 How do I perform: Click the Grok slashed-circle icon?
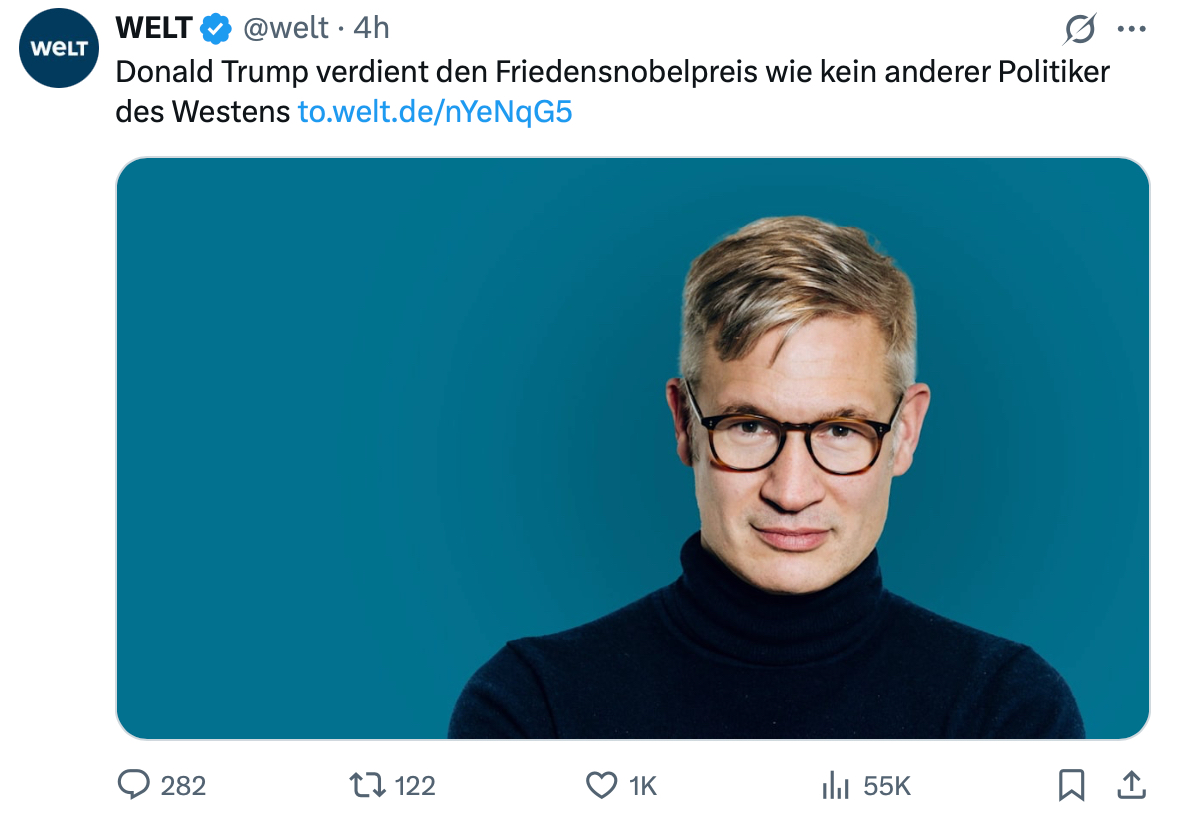click(x=1080, y=29)
